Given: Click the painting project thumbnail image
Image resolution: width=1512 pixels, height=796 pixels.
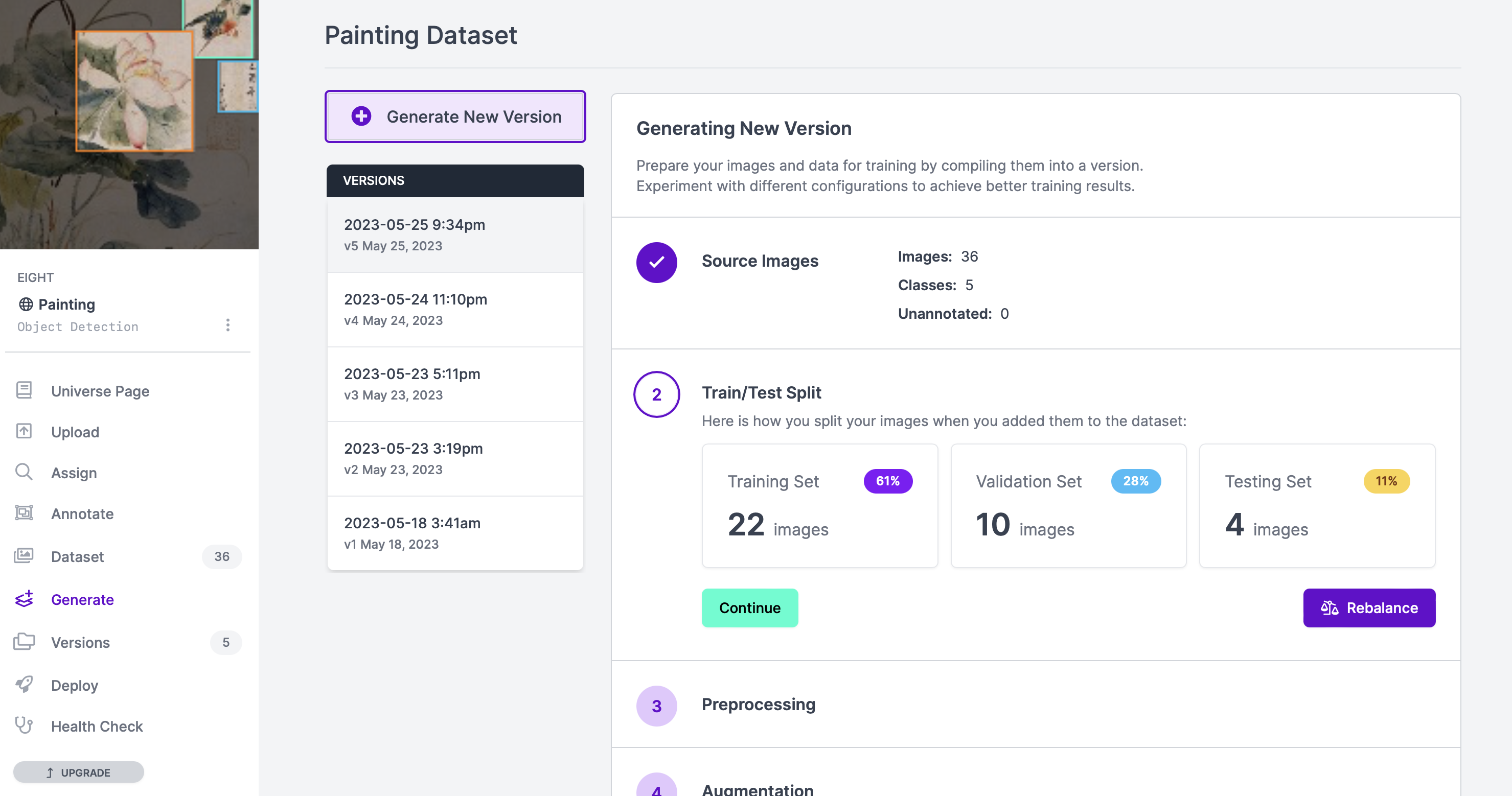Looking at the screenshot, I should point(129,124).
